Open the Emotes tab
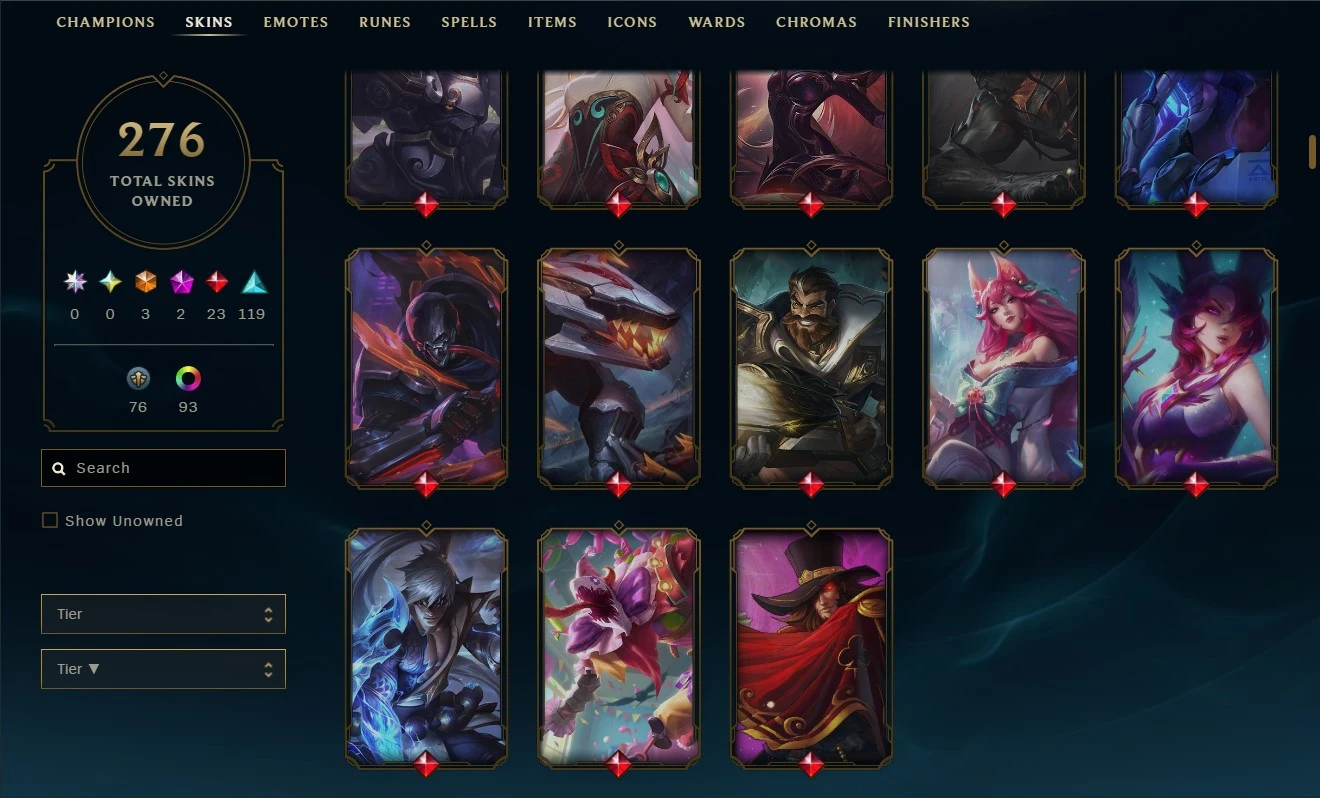Screen dimensions: 1320x798 click(x=296, y=22)
